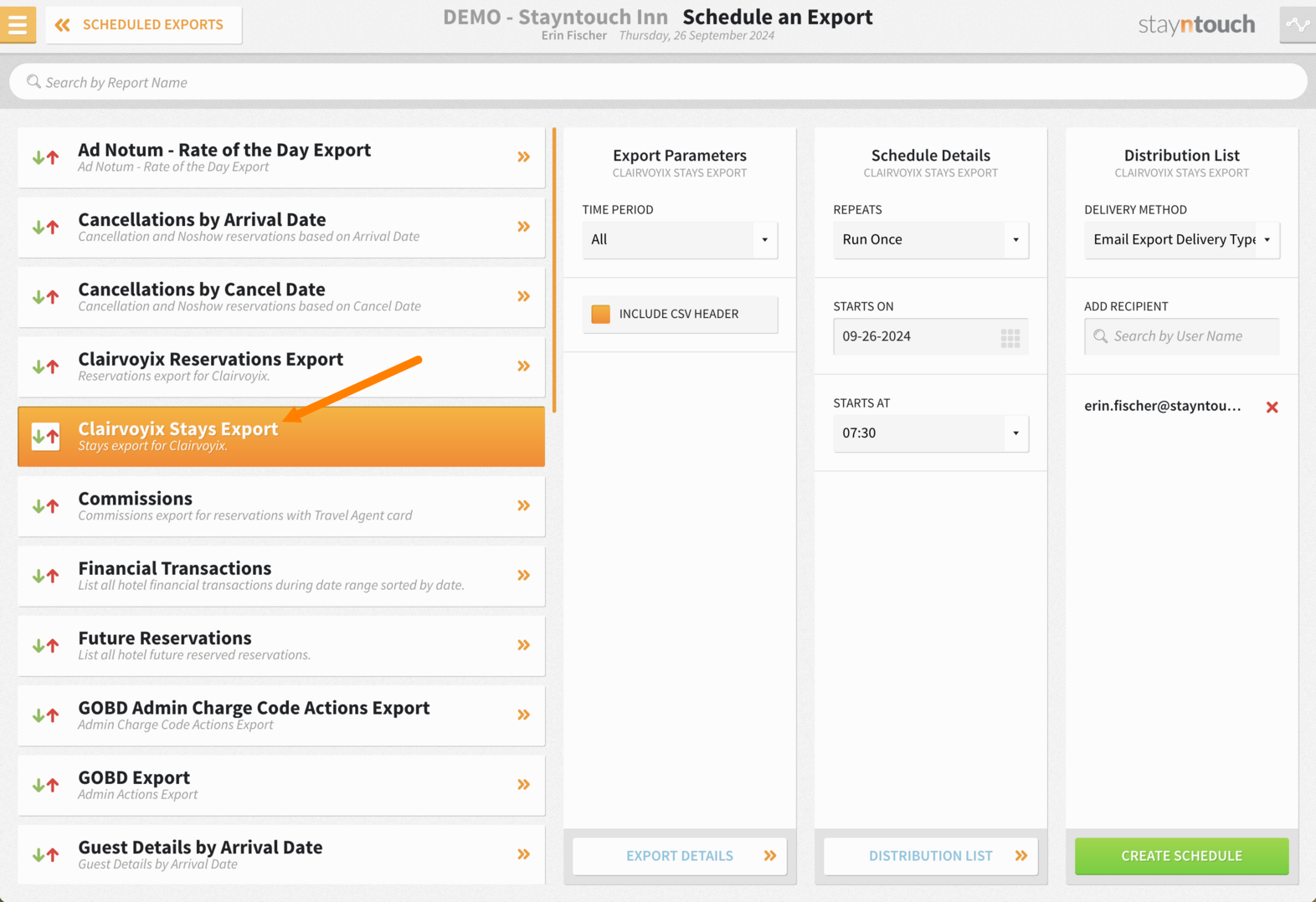Click export arrows icon for Future Reservations
Viewport: 1316px width, 902px height.
[x=46, y=645]
